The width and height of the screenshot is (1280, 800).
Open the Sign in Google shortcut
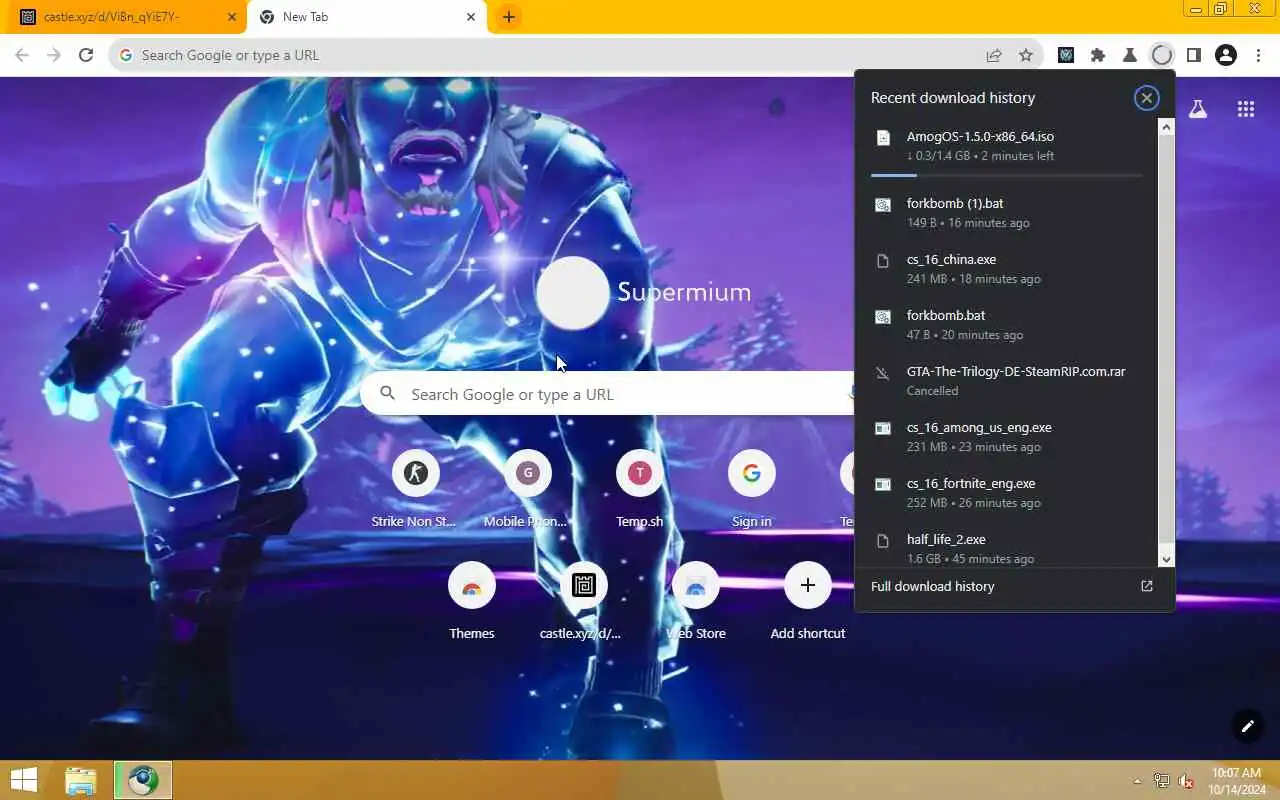click(x=752, y=489)
